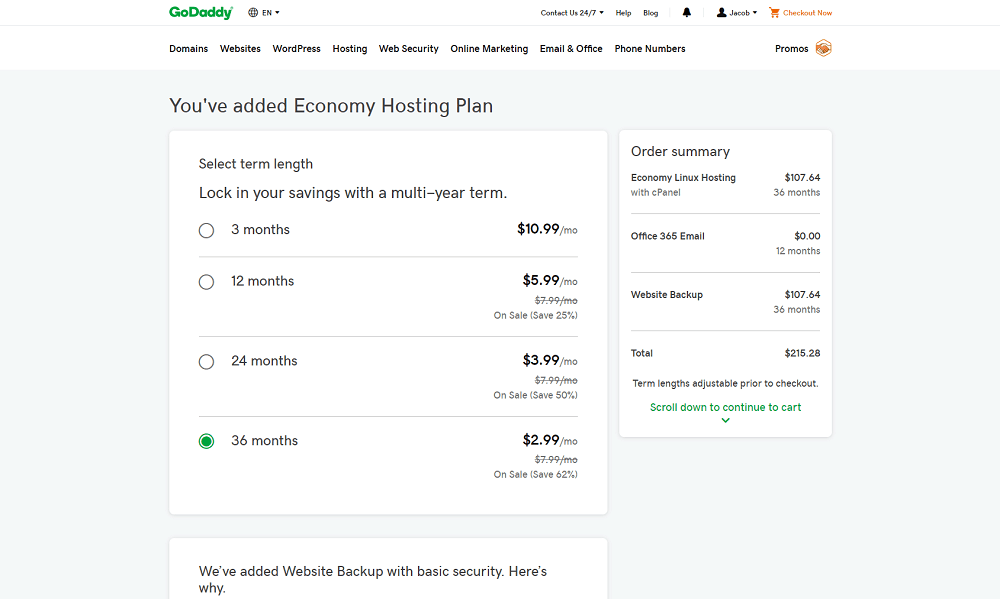Screen dimensions: 1000x599
Task: Open the Online Marketing menu
Action: click(489, 48)
